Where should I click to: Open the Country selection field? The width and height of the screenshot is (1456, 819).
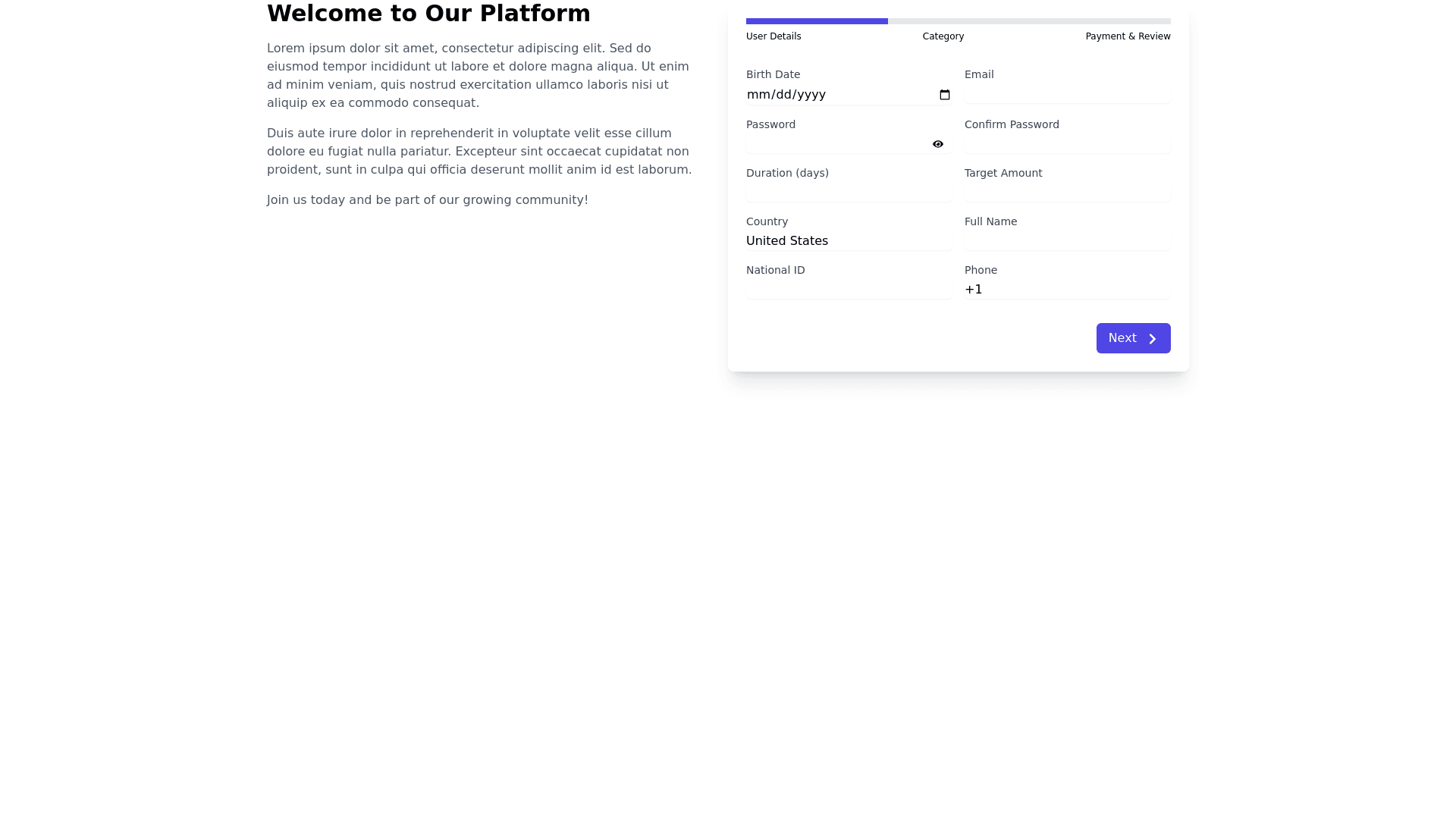[x=849, y=240]
